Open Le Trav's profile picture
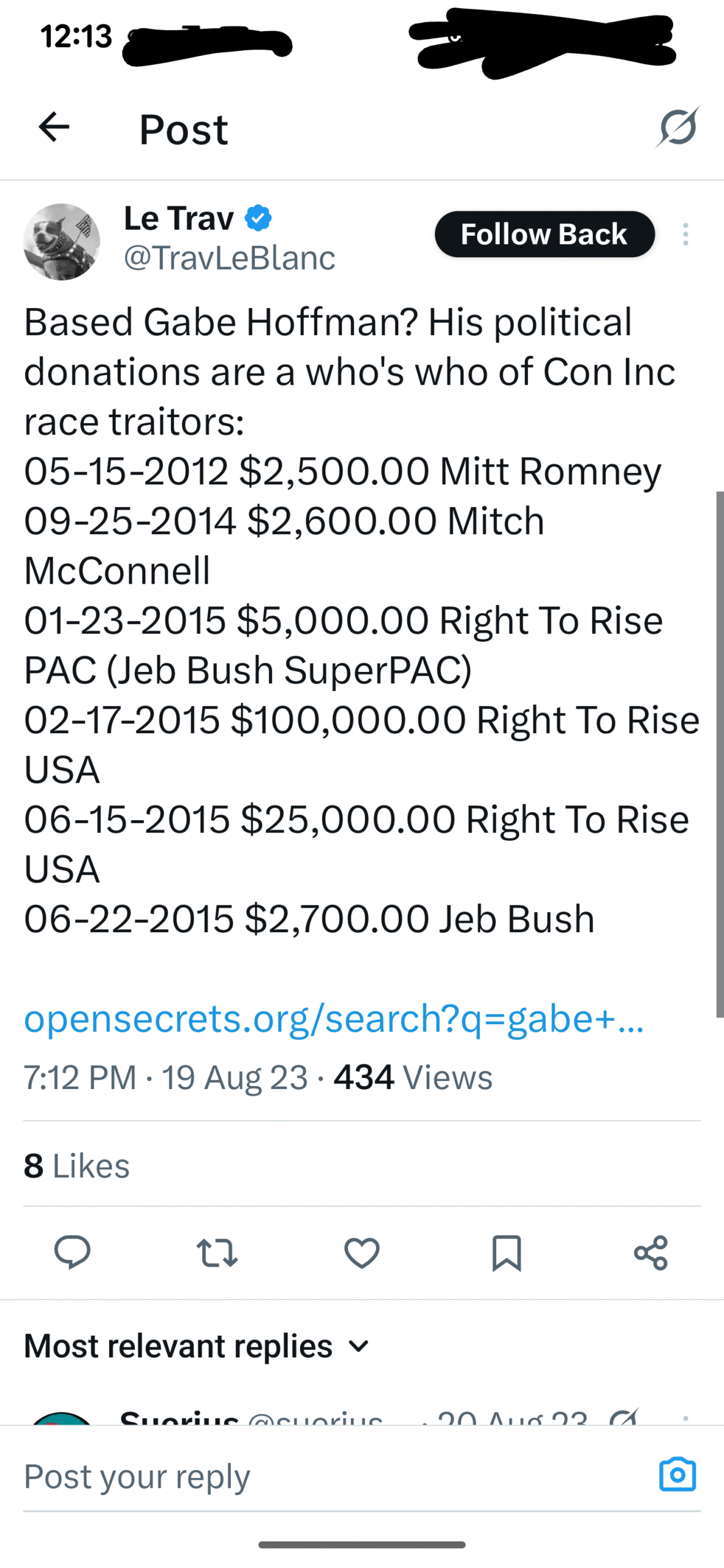This screenshot has width=724, height=1568. tap(61, 241)
